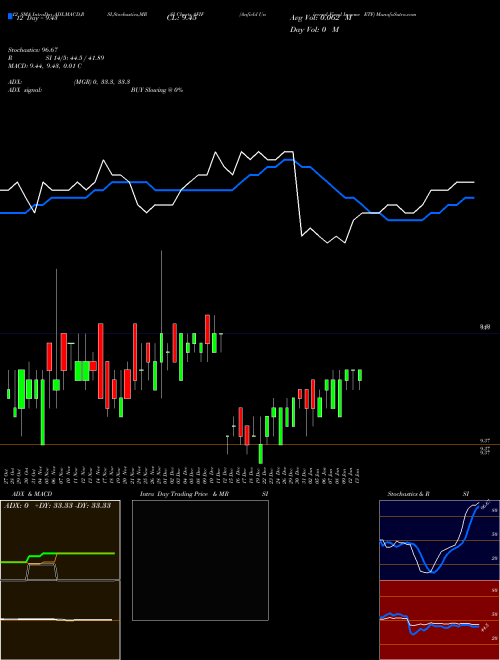The image size is (500, 660).
Task: Click the price label beside the dark blue line
Action: [x=484, y=327]
